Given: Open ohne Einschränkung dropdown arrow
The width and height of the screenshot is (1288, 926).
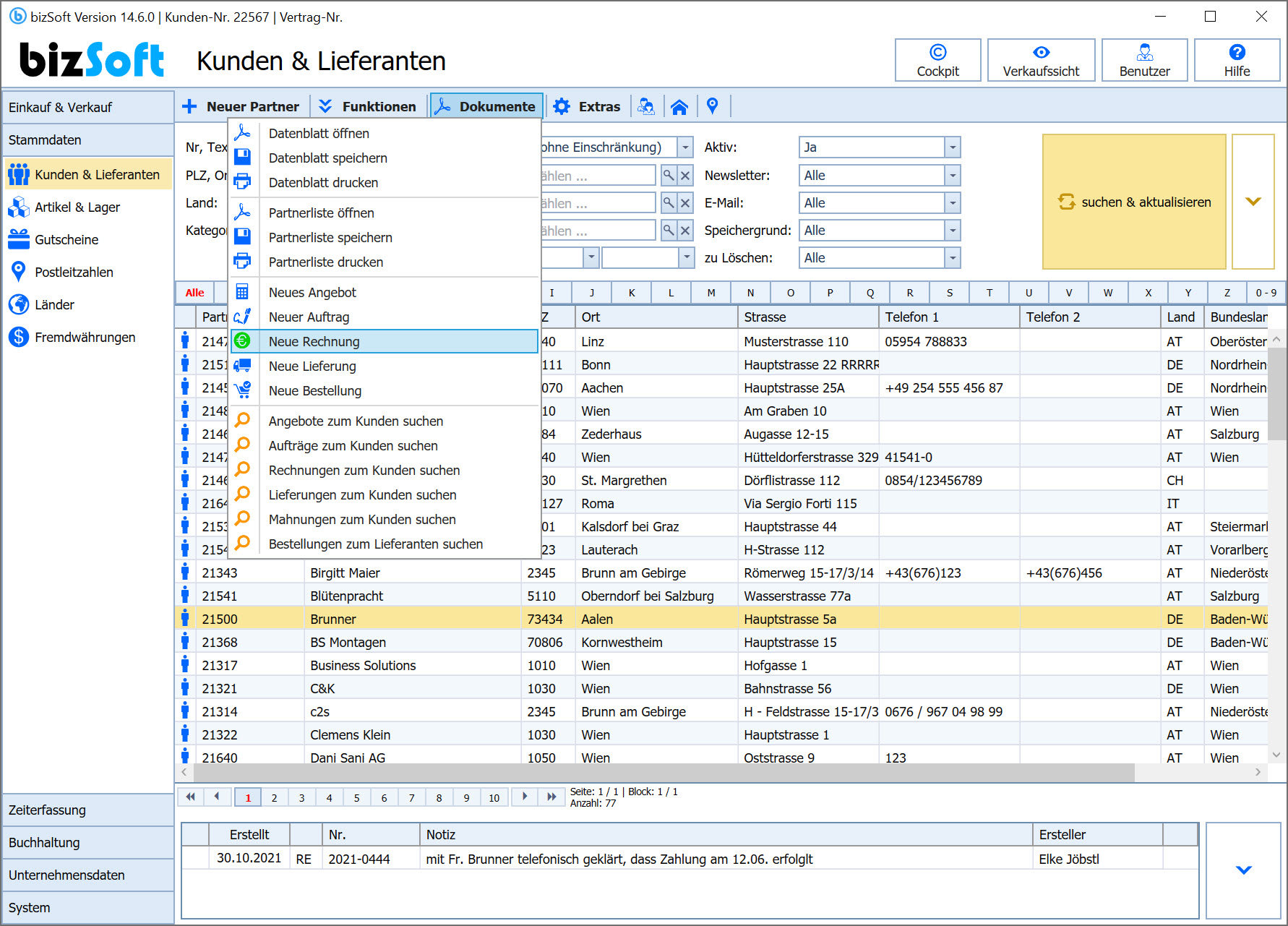Looking at the screenshot, I should coord(685,147).
